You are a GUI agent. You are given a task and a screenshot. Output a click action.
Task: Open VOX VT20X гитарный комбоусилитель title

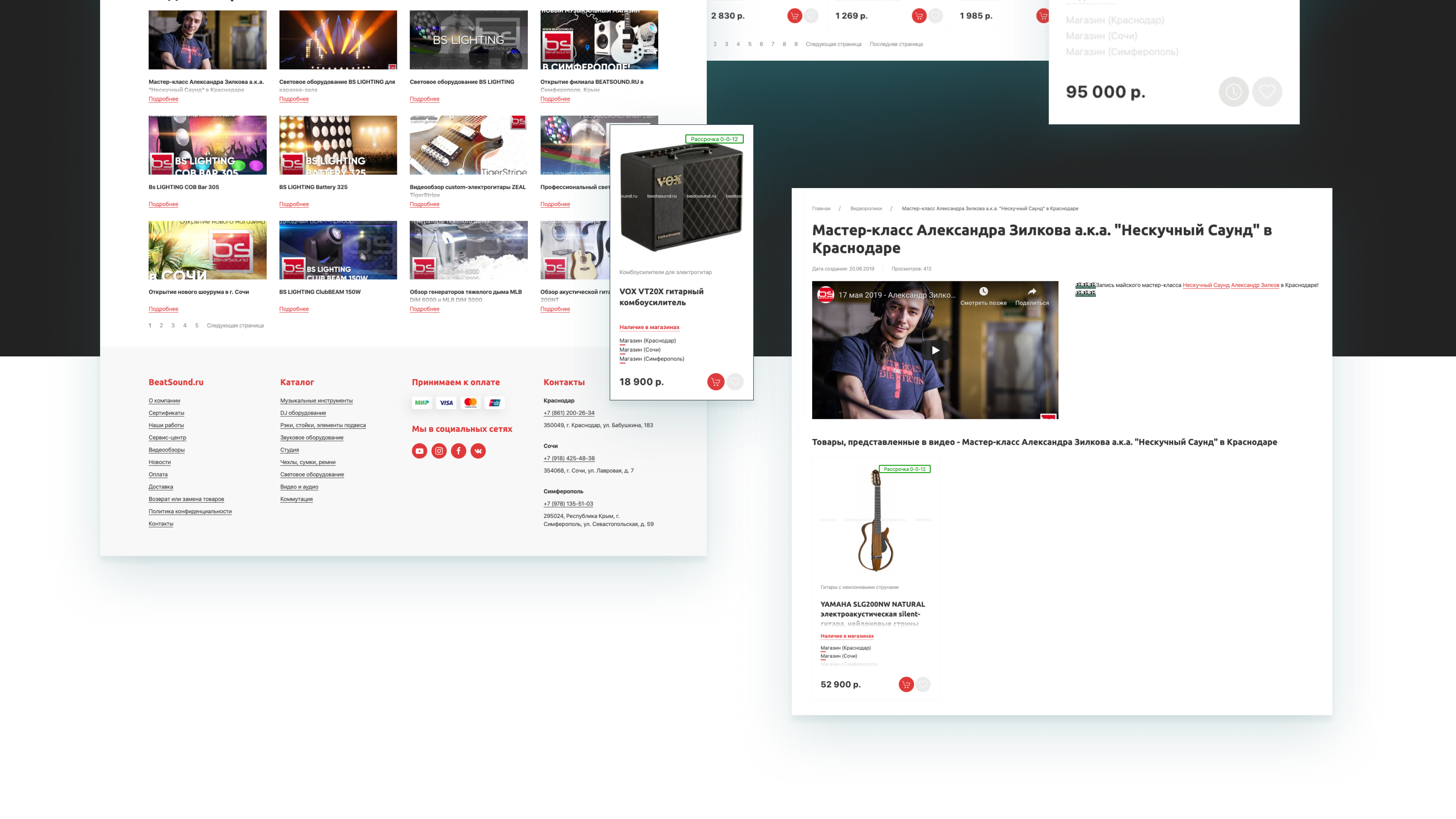(x=661, y=297)
